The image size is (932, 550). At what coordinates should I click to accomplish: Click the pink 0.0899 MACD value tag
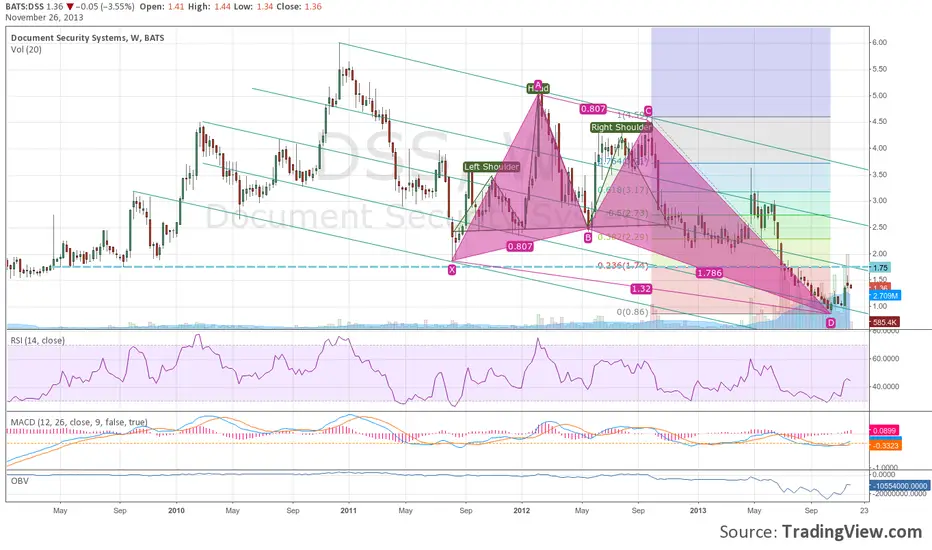coord(884,430)
